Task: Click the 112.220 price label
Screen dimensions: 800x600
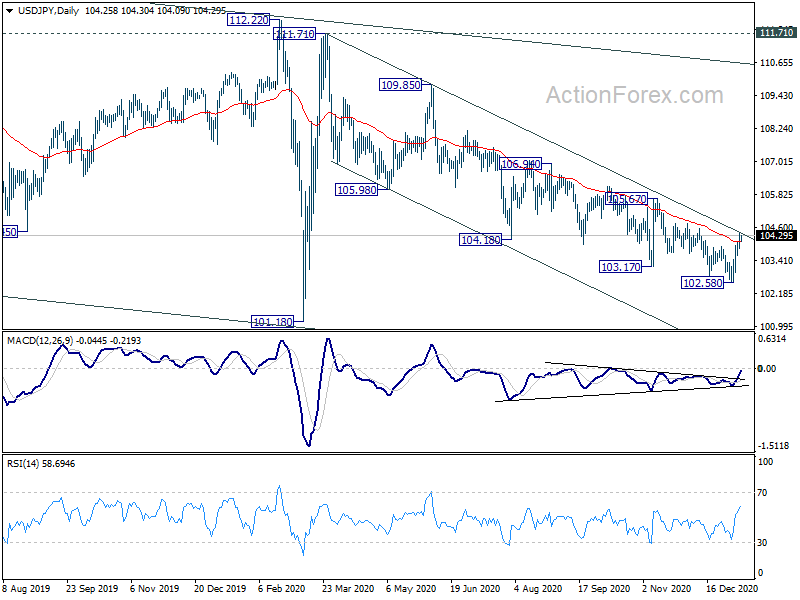Action: coord(248,20)
